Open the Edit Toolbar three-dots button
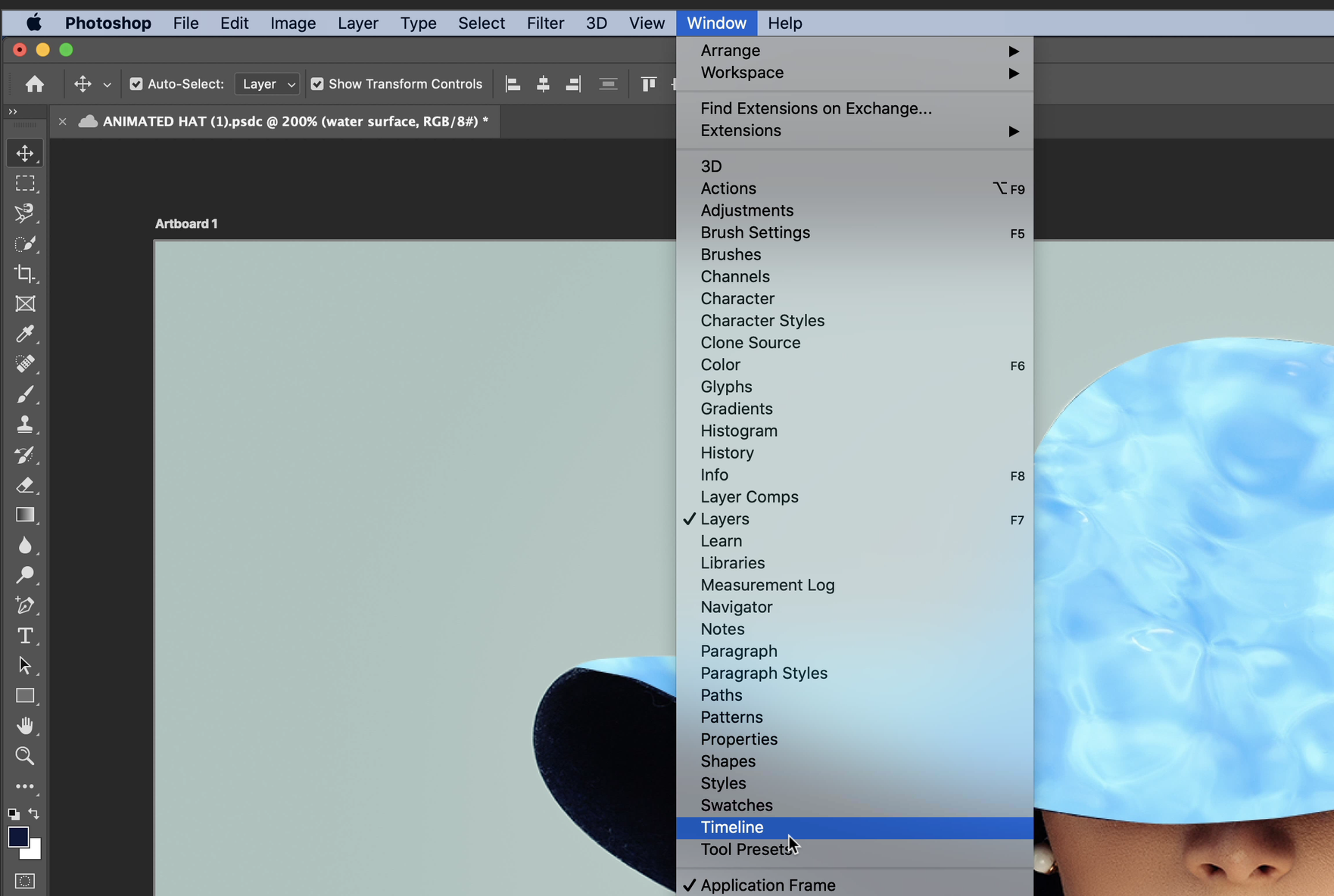The width and height of the screenshot is (1334, 896). pos(25,786)
